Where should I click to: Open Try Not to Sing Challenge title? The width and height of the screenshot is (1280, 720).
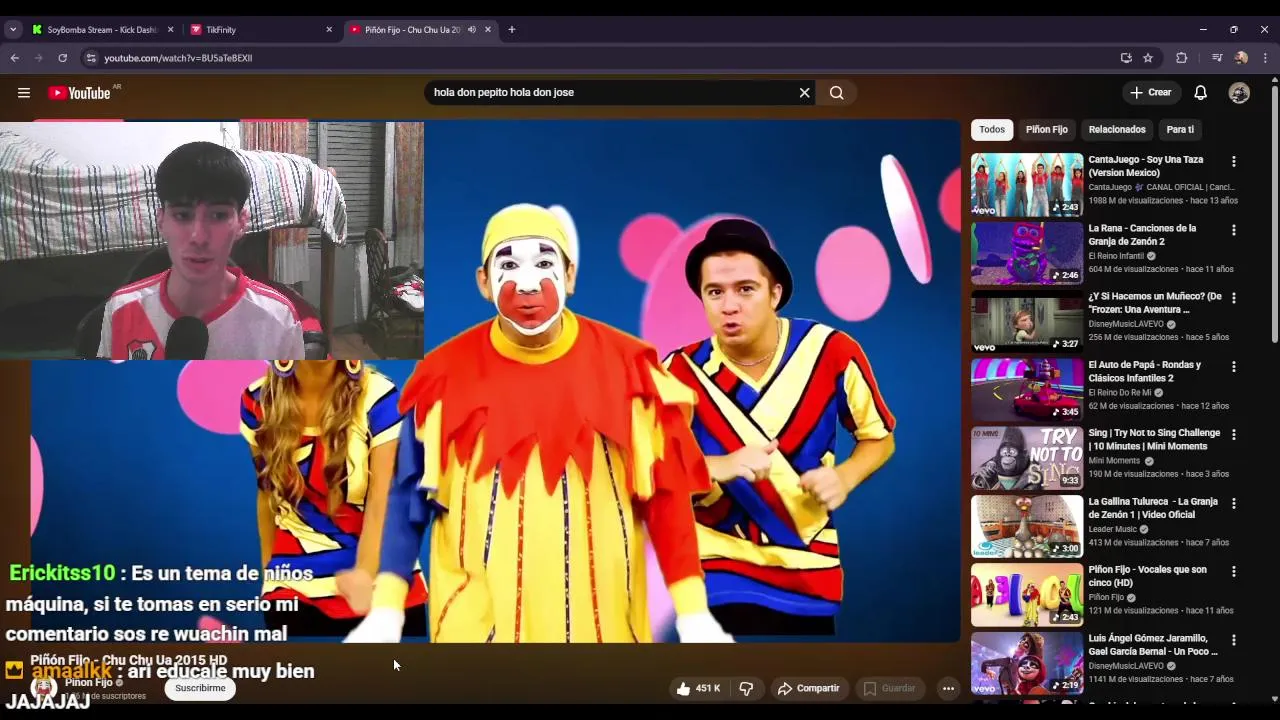pos(1154,440)
